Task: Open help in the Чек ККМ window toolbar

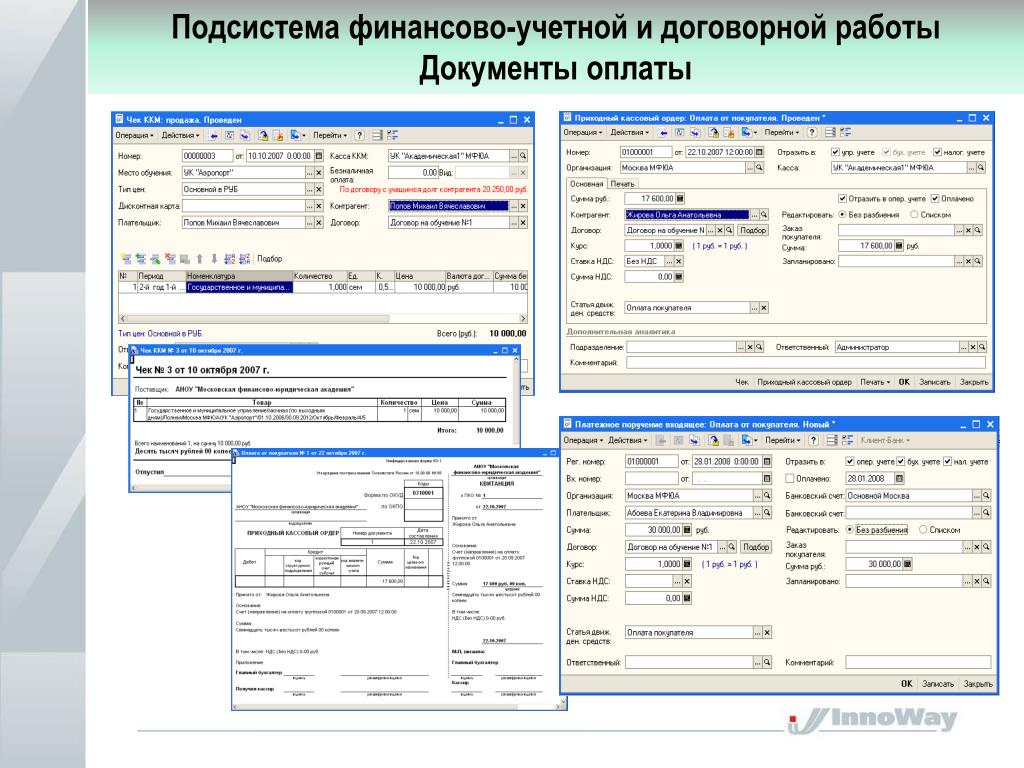Action: click(x=359, y=135)
